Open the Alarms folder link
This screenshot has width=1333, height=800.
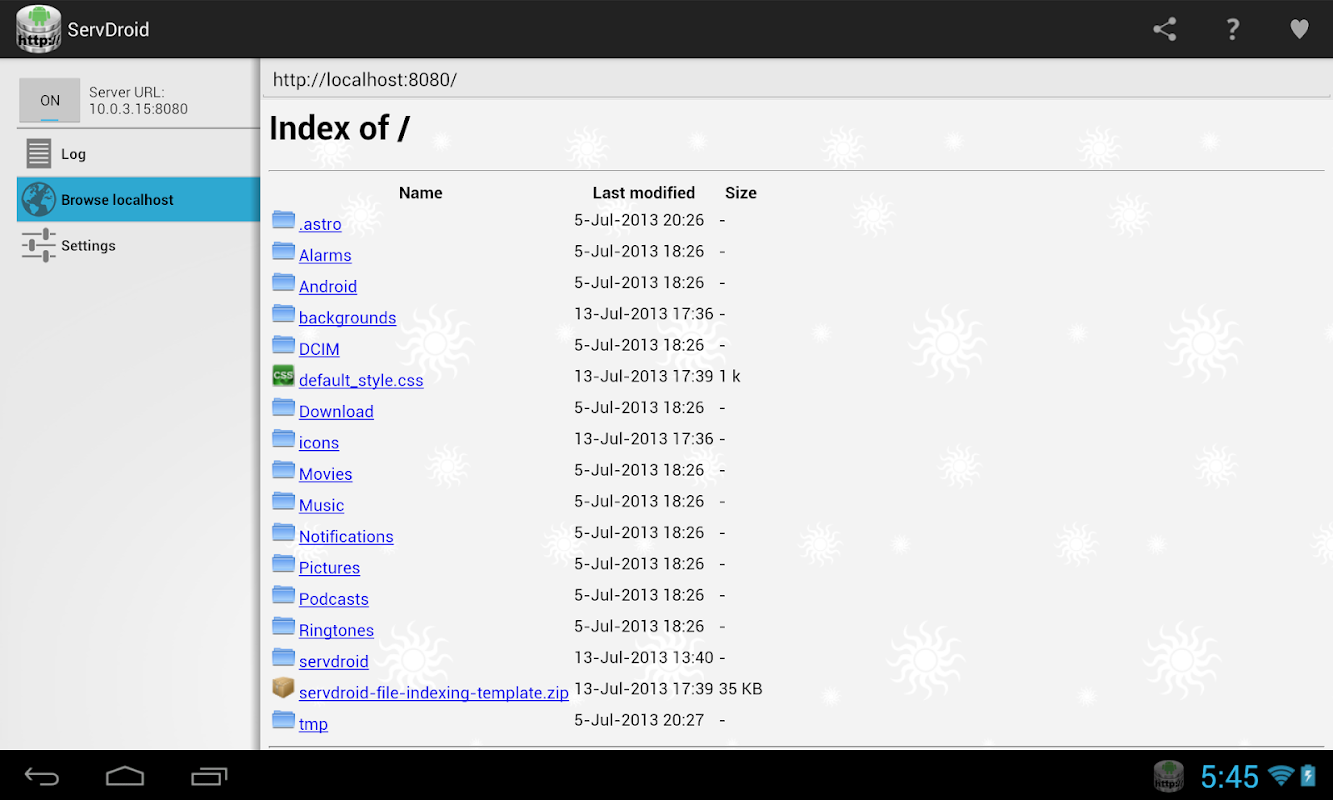coord(325,255)
